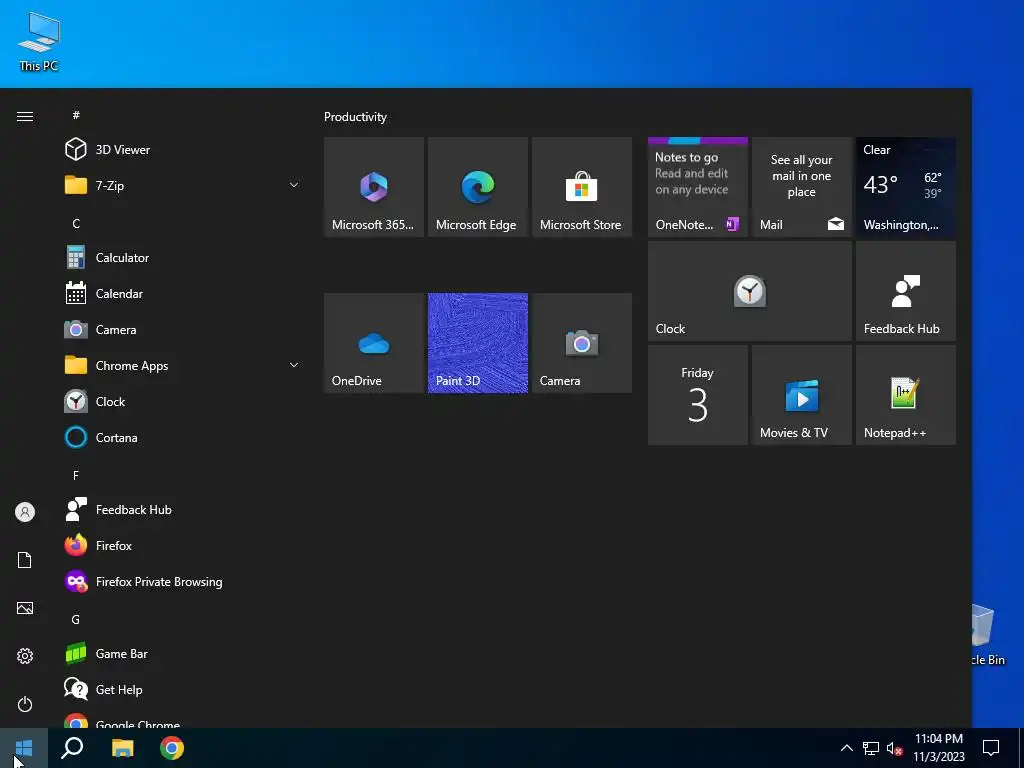Viewport: 1024px width, 768px height.
Task: Open the Mail tile
Action: [x=801, y=187]
